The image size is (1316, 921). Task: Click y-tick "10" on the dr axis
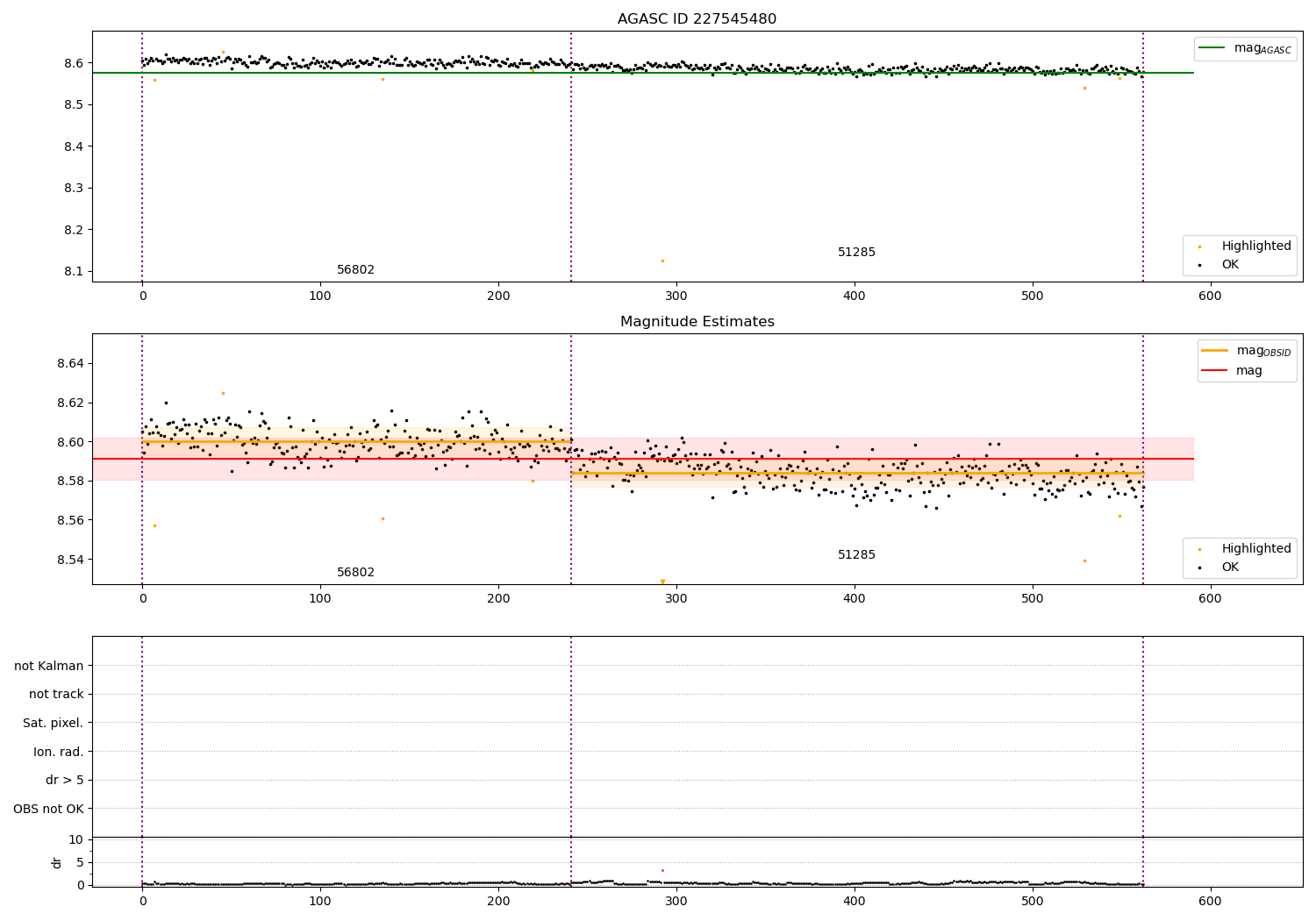(76, 840)
